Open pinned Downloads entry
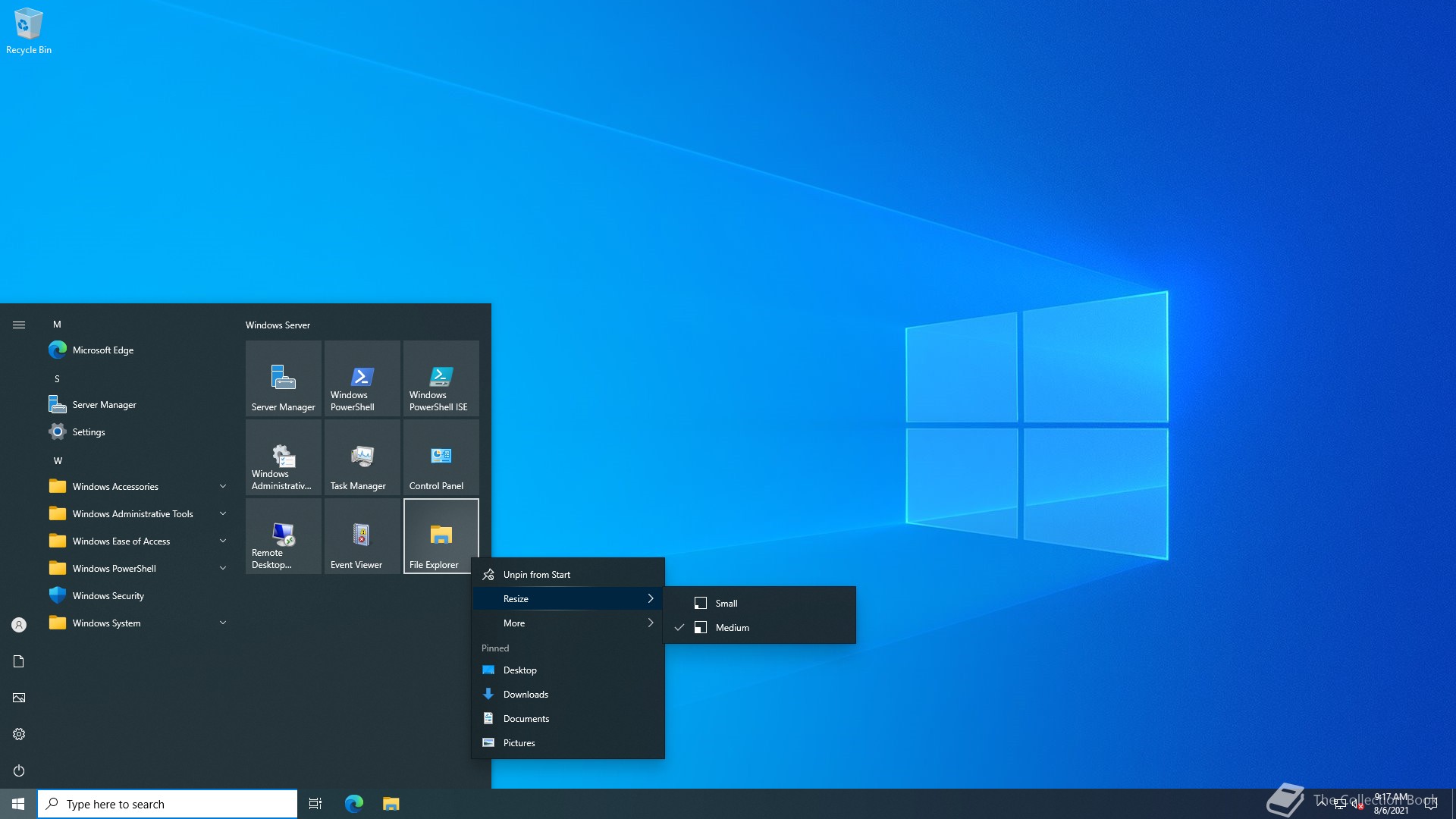This screenshot has width=1456, height=819. pos(568,695)
